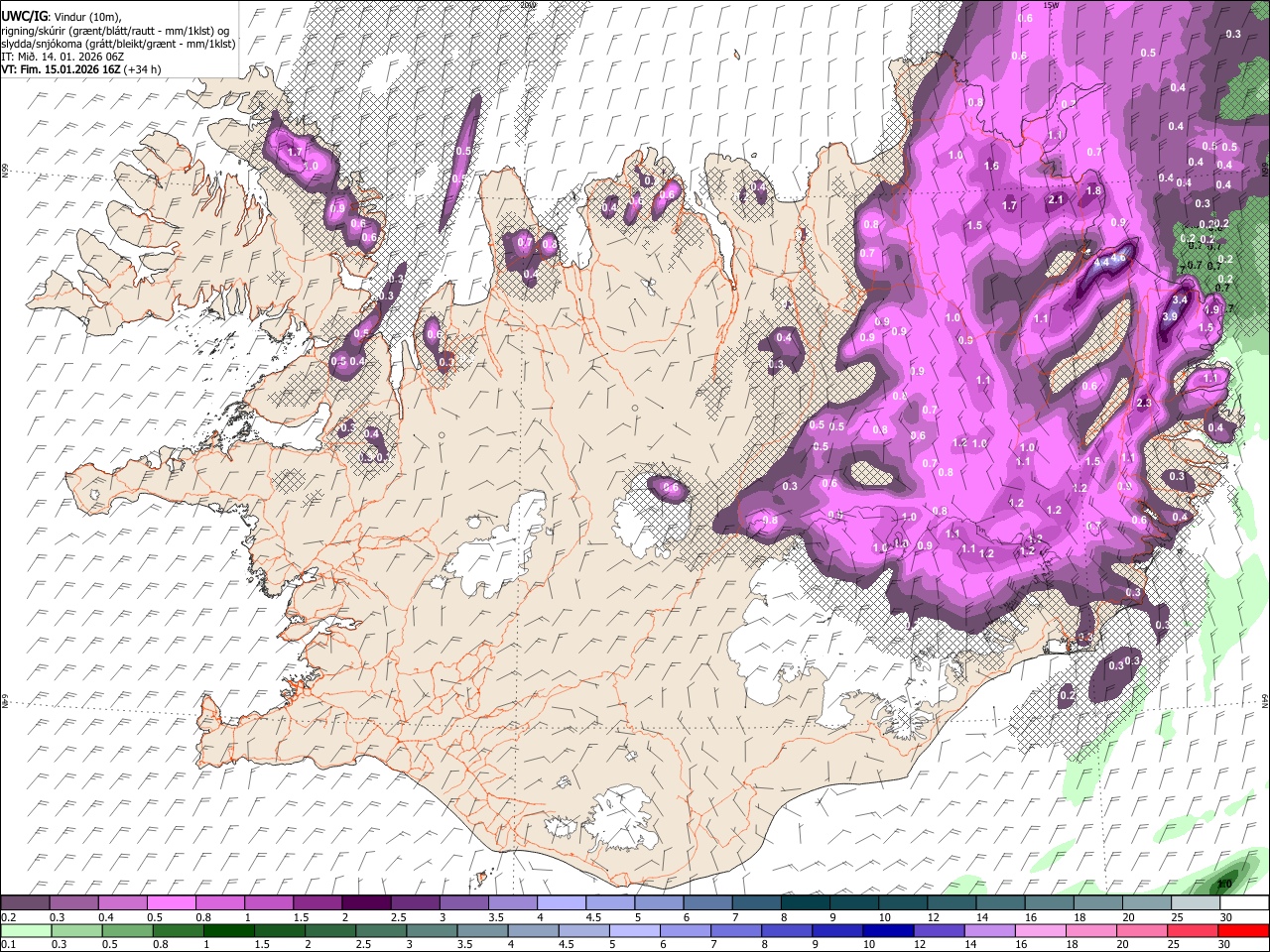Viewport: 1270px width, 952px height.
Task: Pick the upper legend swatch between 25 and 30
Action: tap(1196, 903)
